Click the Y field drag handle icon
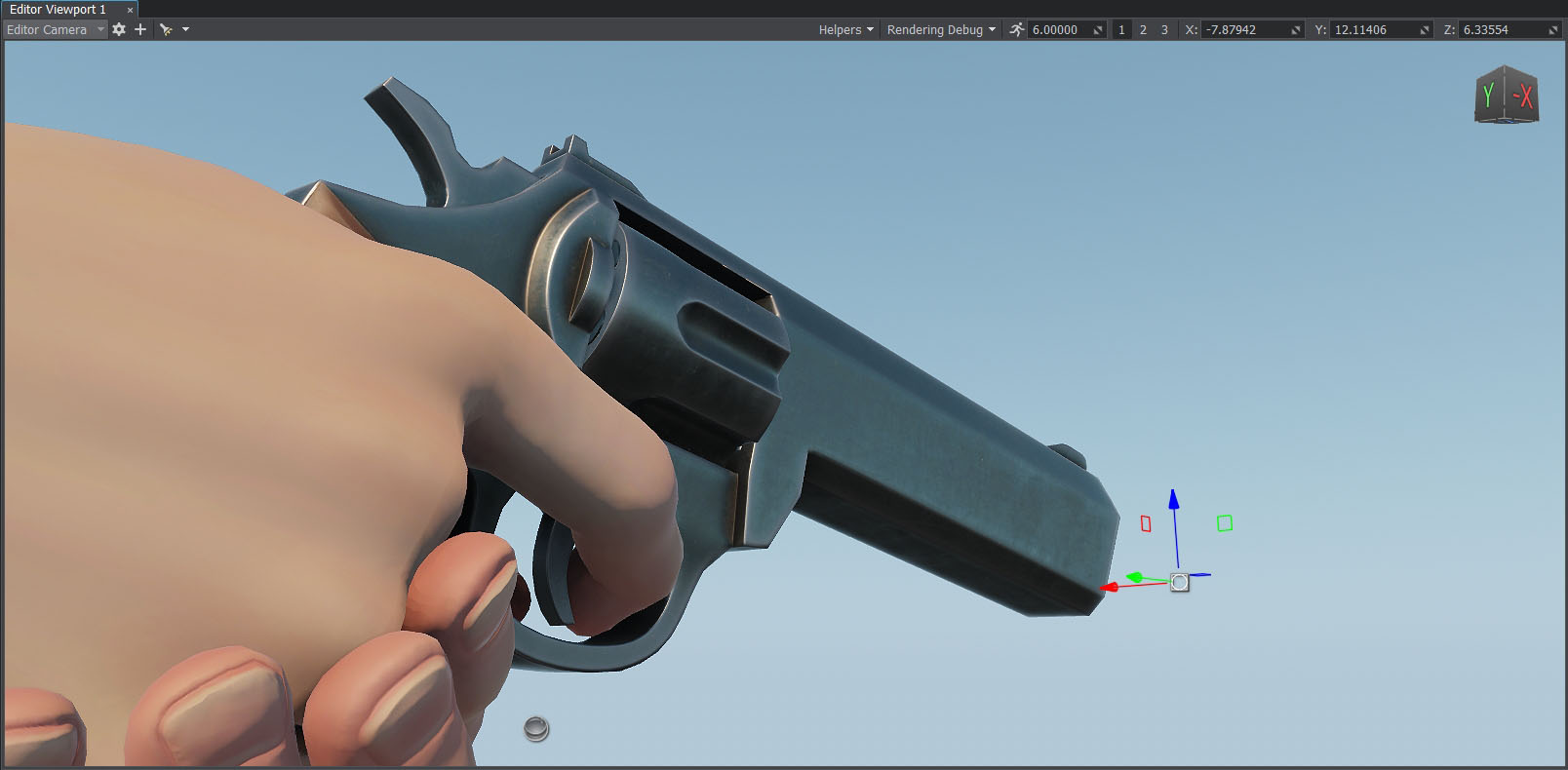The height and width of the screenshot is (770, 1568). pos(1425,30)
